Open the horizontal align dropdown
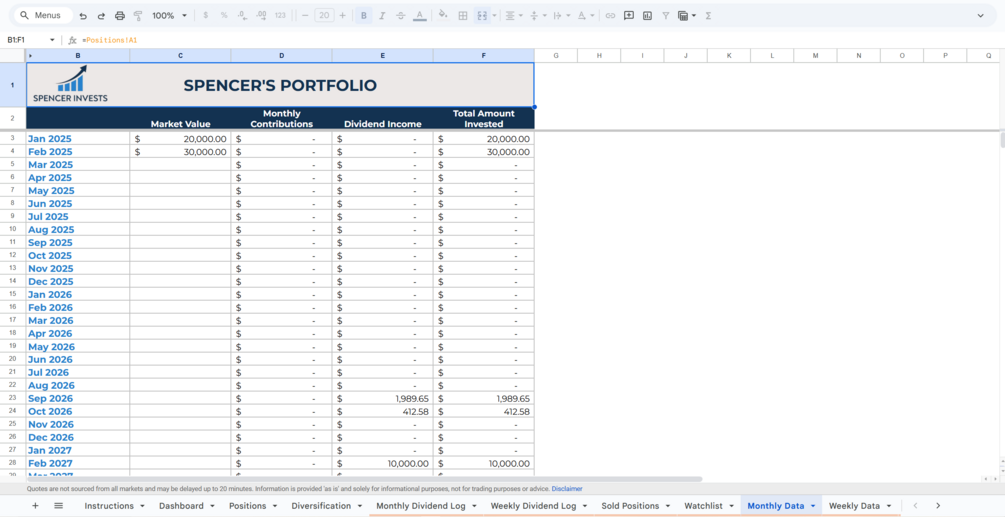The height and width of the screenshot is (517, 1005). [513, 15]
